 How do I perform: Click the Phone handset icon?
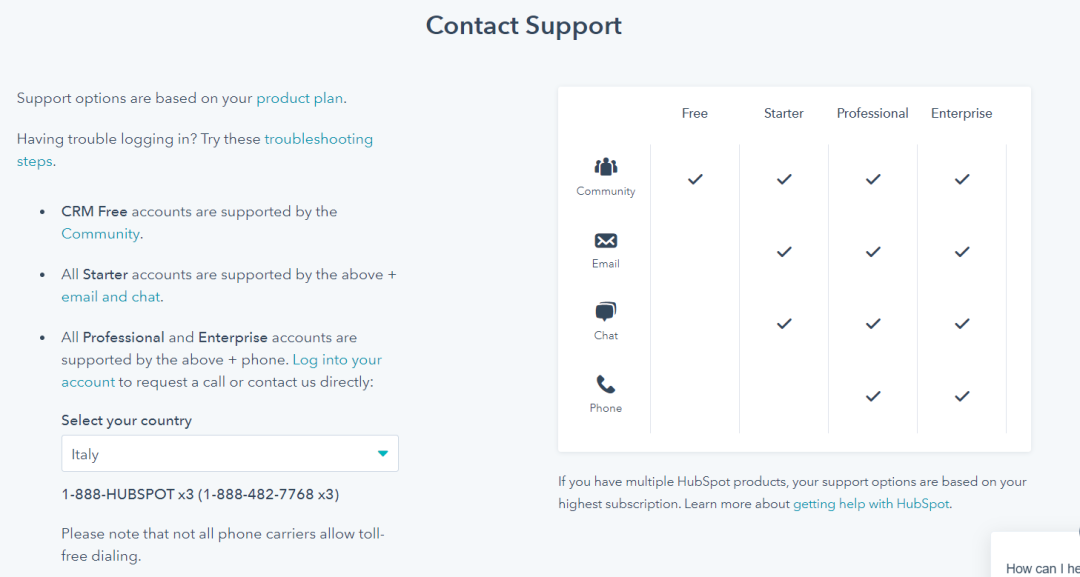point(606,385)
